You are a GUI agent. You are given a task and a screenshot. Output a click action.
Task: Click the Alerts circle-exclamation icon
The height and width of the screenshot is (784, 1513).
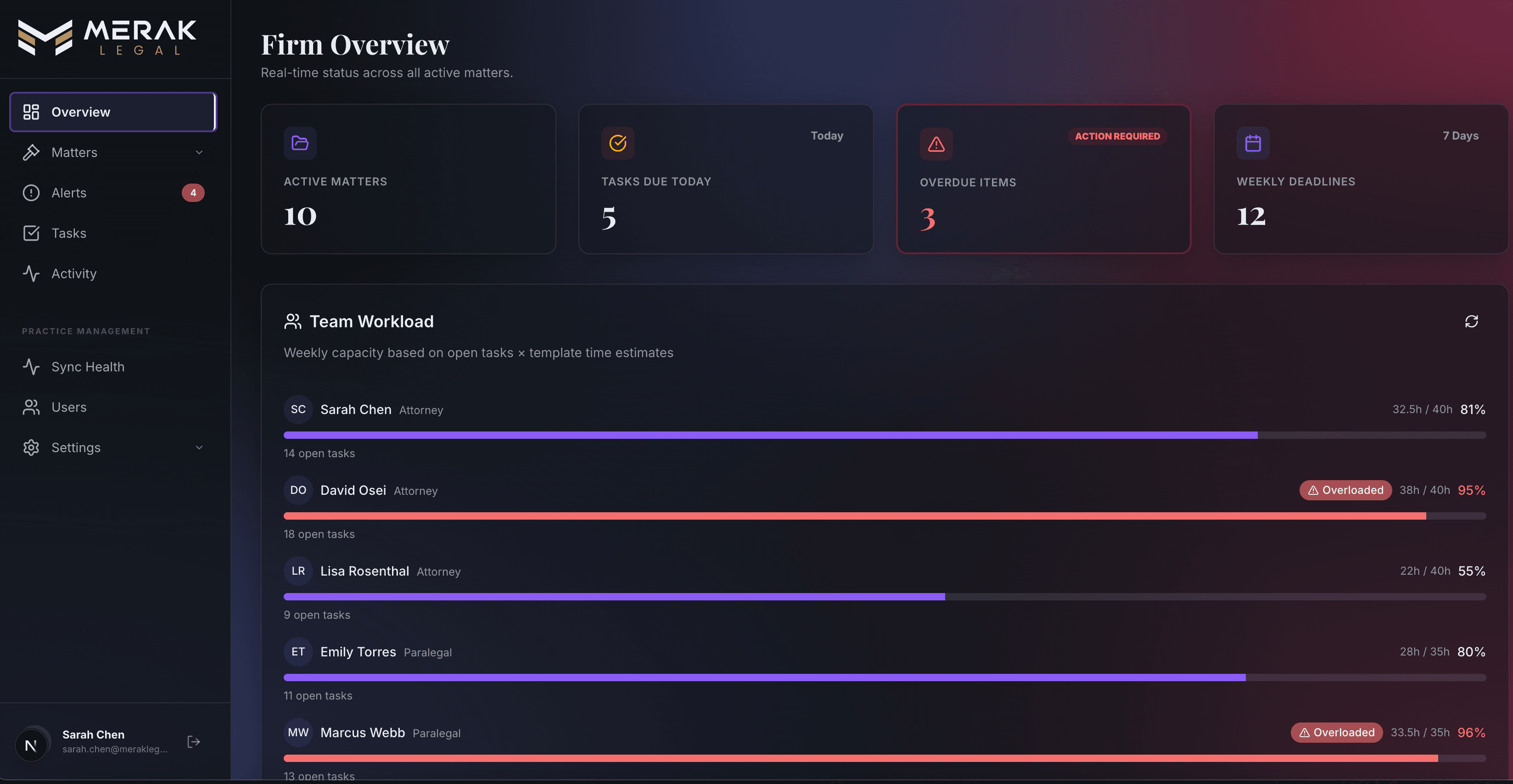point(31,193)
